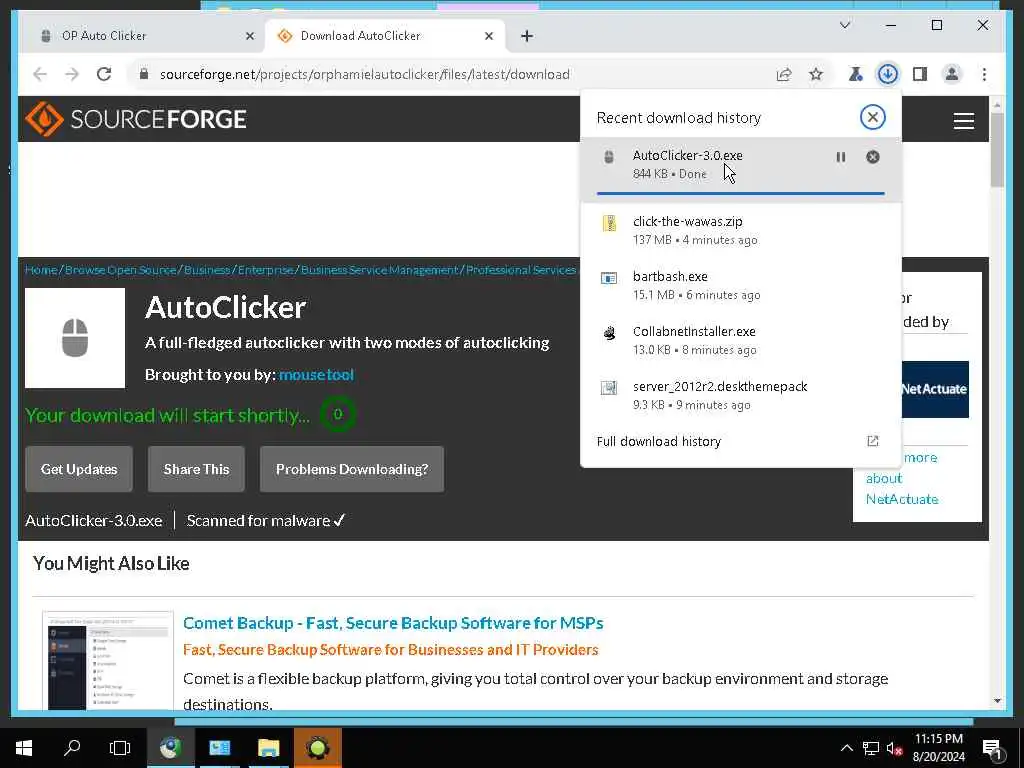Open Enterprise breadcrumb link
The image size is (1024, 768).
265,270
